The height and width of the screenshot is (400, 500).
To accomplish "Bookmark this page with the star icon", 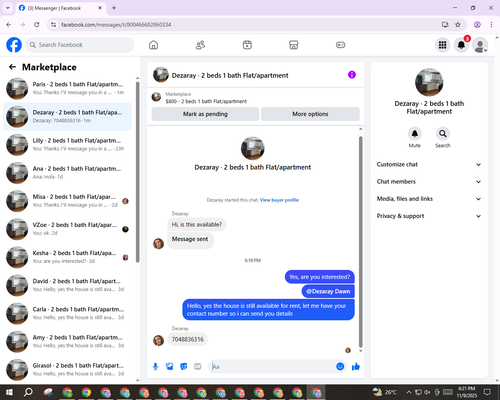I will point(458,25).
